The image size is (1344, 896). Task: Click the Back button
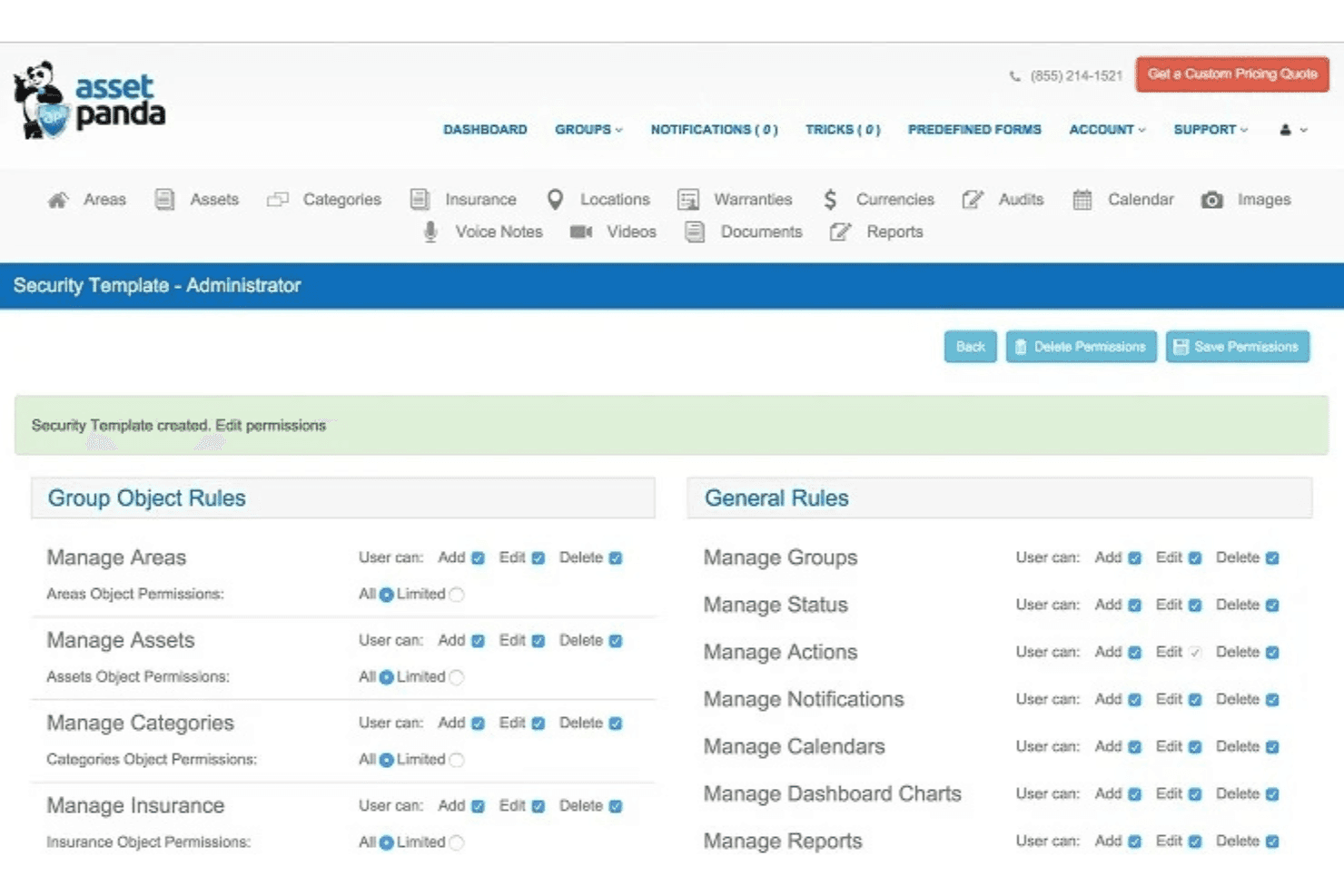(x=970, y=347)
